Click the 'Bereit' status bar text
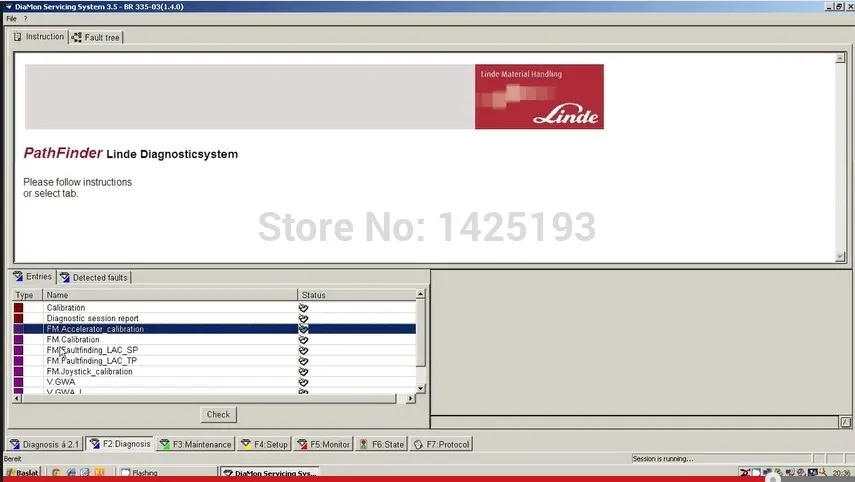Image resolution: width=855 pixels, height=482 pixels. (x=12, y=459)
